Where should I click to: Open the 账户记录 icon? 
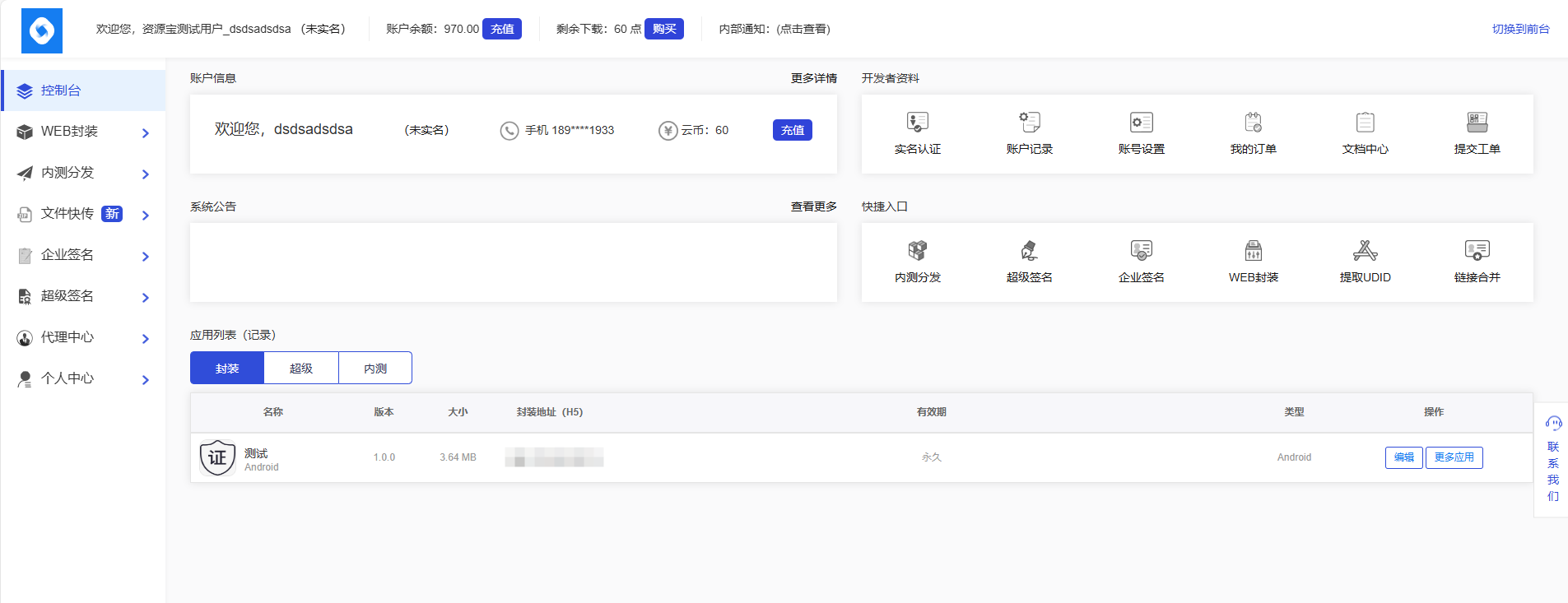tap(1030, 123)
